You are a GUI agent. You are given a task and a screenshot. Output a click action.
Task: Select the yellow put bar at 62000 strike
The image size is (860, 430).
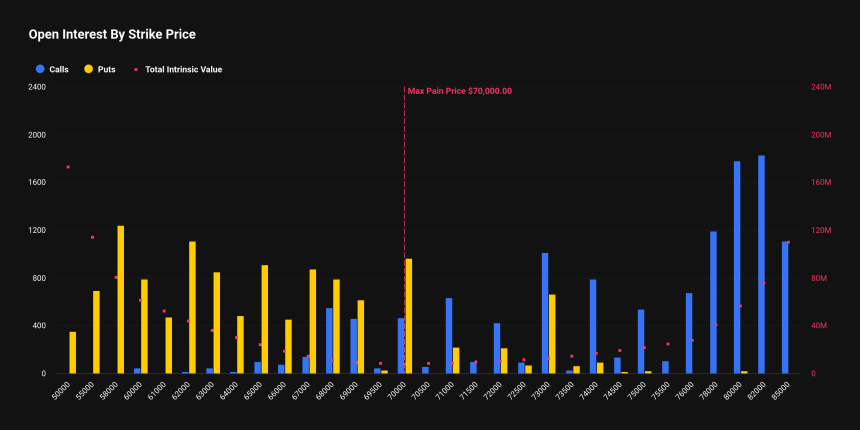point(192,307)
